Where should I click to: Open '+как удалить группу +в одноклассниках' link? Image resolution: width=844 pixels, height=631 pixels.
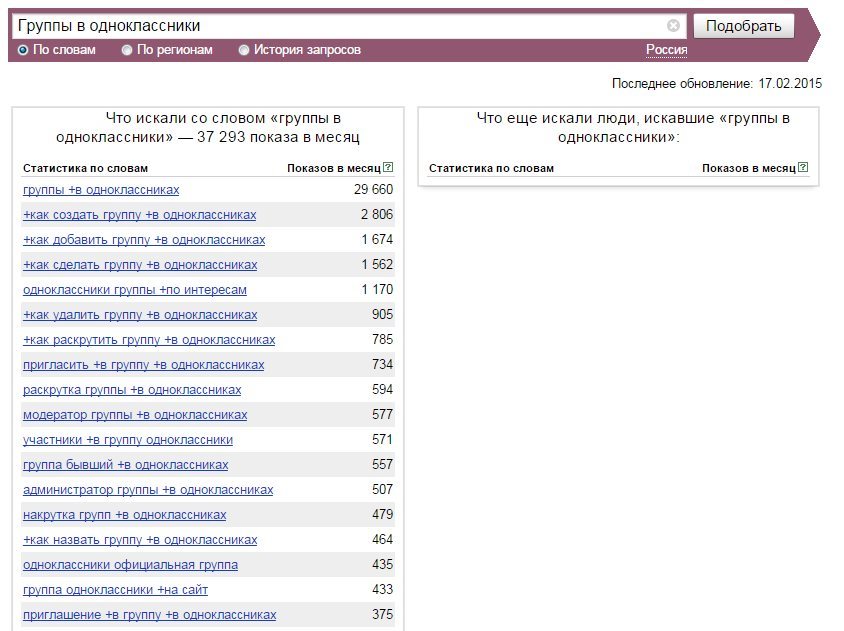140,314
